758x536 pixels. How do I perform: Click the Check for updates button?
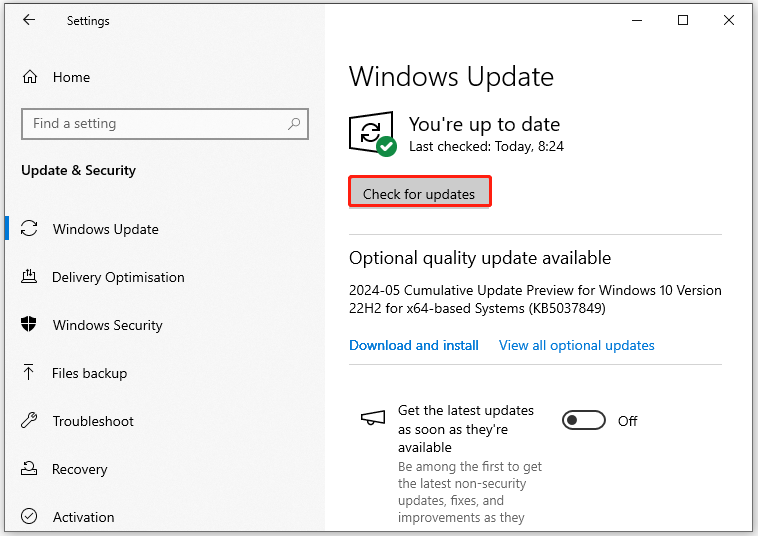coord(420,192)
